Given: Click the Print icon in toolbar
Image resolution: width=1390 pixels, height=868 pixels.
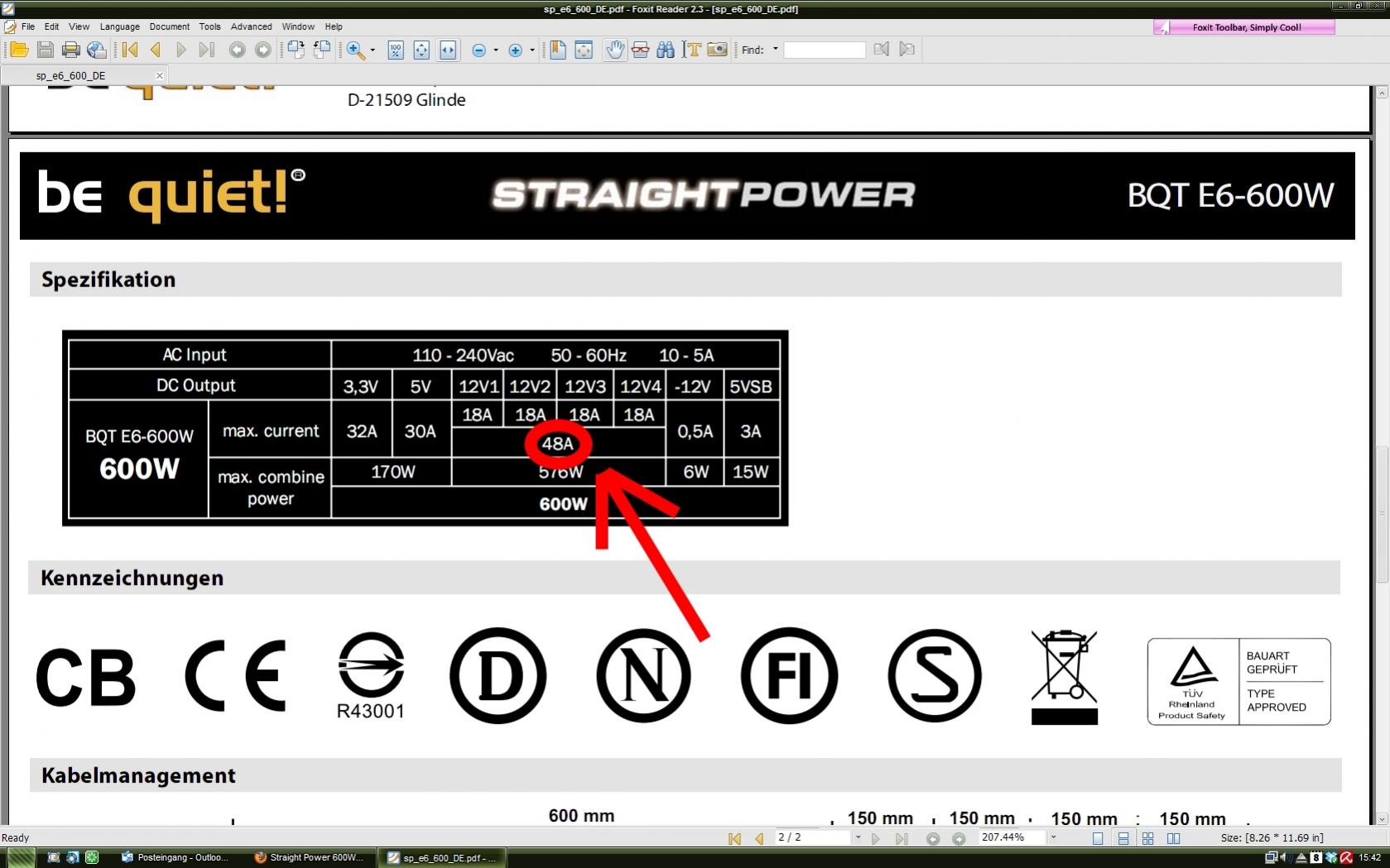Looking at the screenshot, I should coord(71,50).
